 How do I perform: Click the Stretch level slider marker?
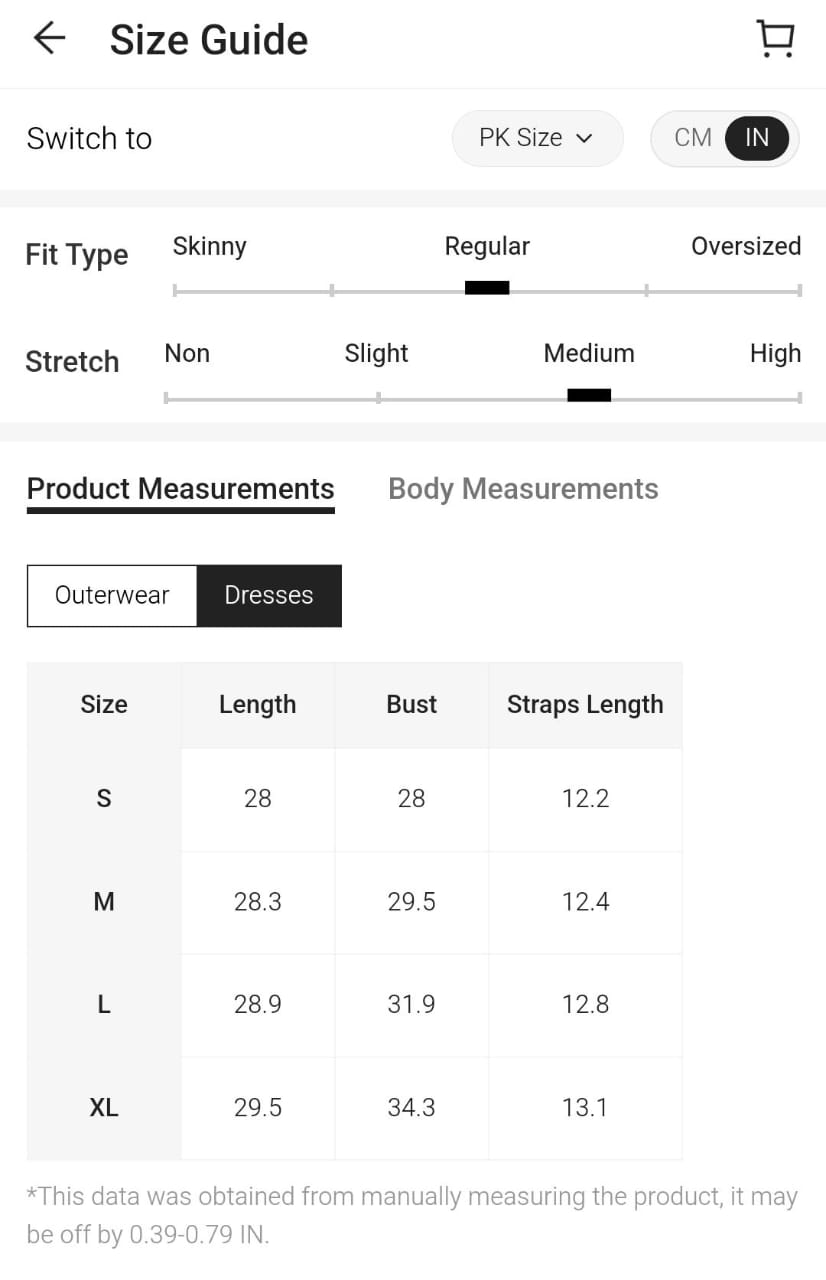[x=589, y=396]
